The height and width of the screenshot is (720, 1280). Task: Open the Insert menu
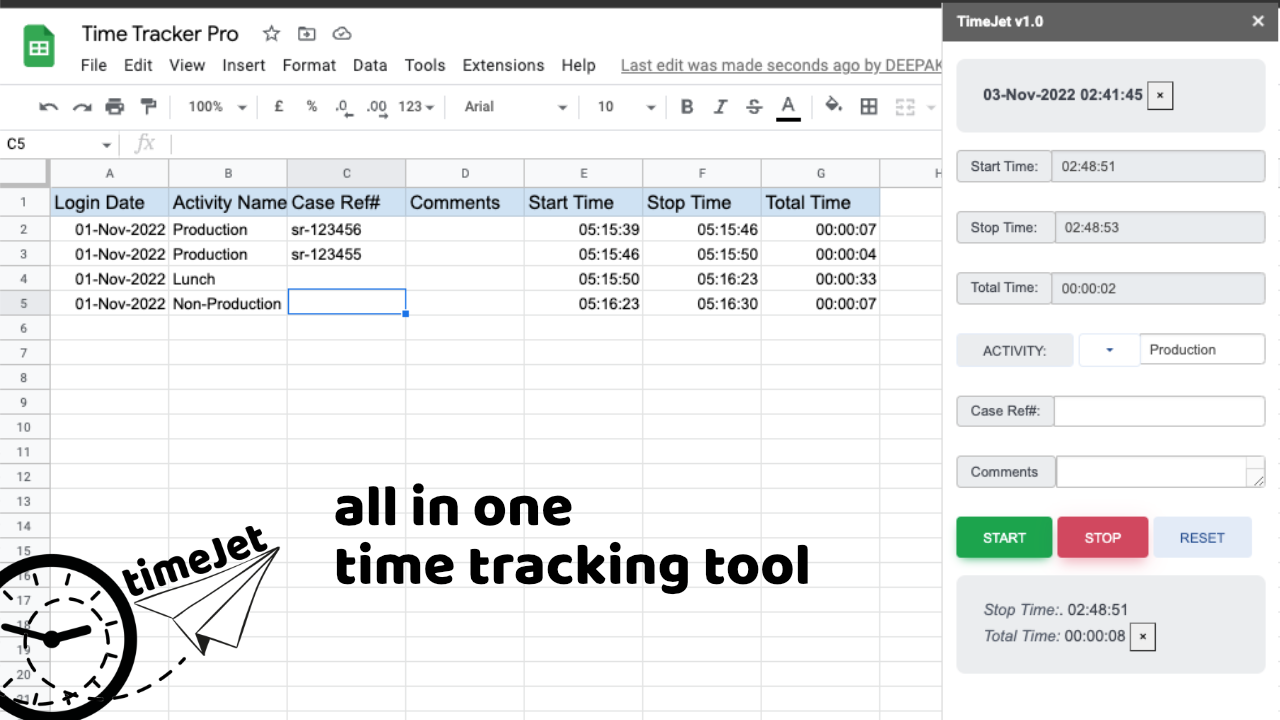coord(244,65)
